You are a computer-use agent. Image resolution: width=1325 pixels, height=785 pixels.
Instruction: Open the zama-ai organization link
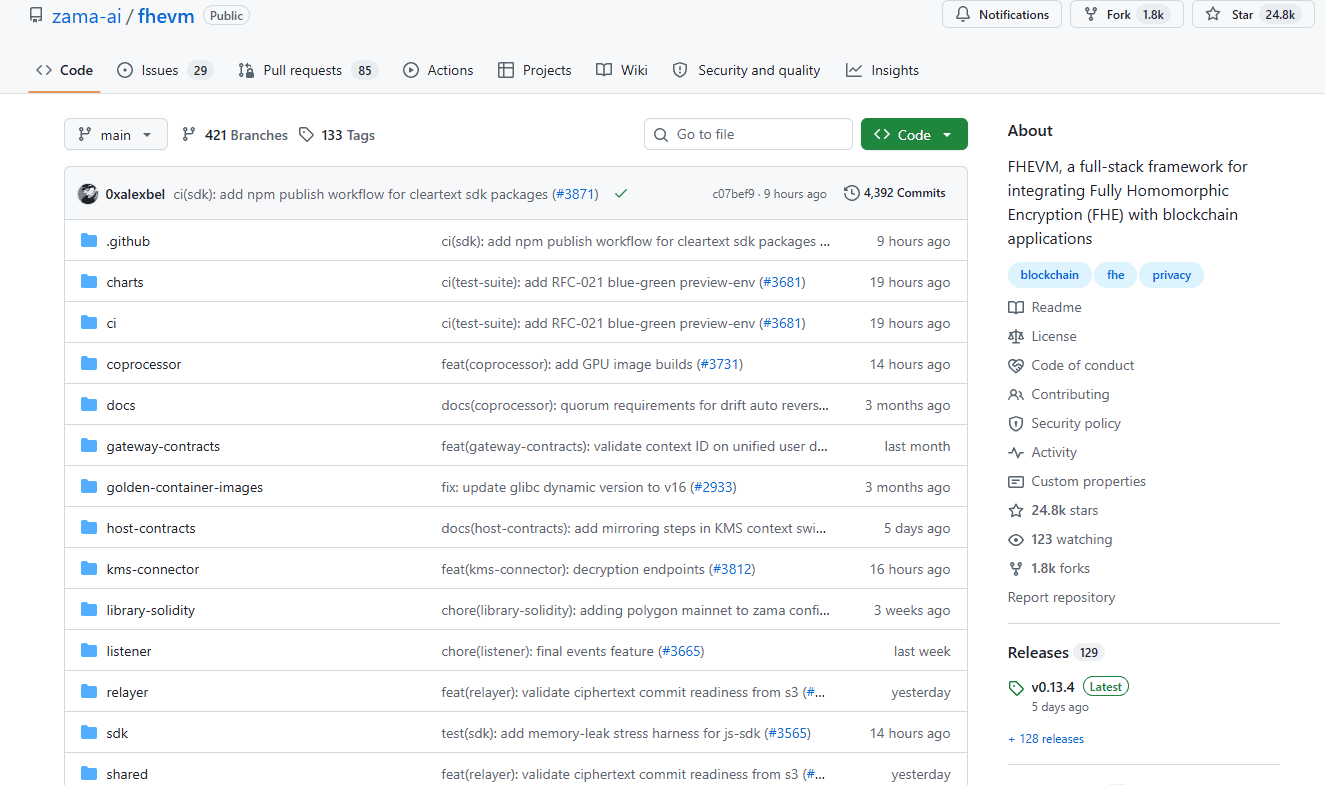[x=87, y=15]
